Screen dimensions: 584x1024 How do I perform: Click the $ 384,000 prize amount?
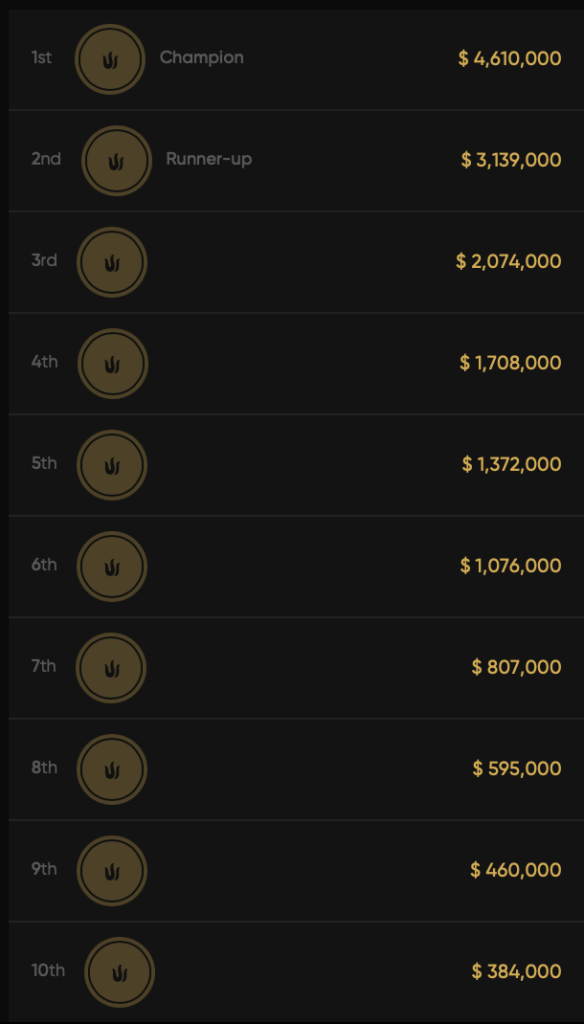(516, 971)
